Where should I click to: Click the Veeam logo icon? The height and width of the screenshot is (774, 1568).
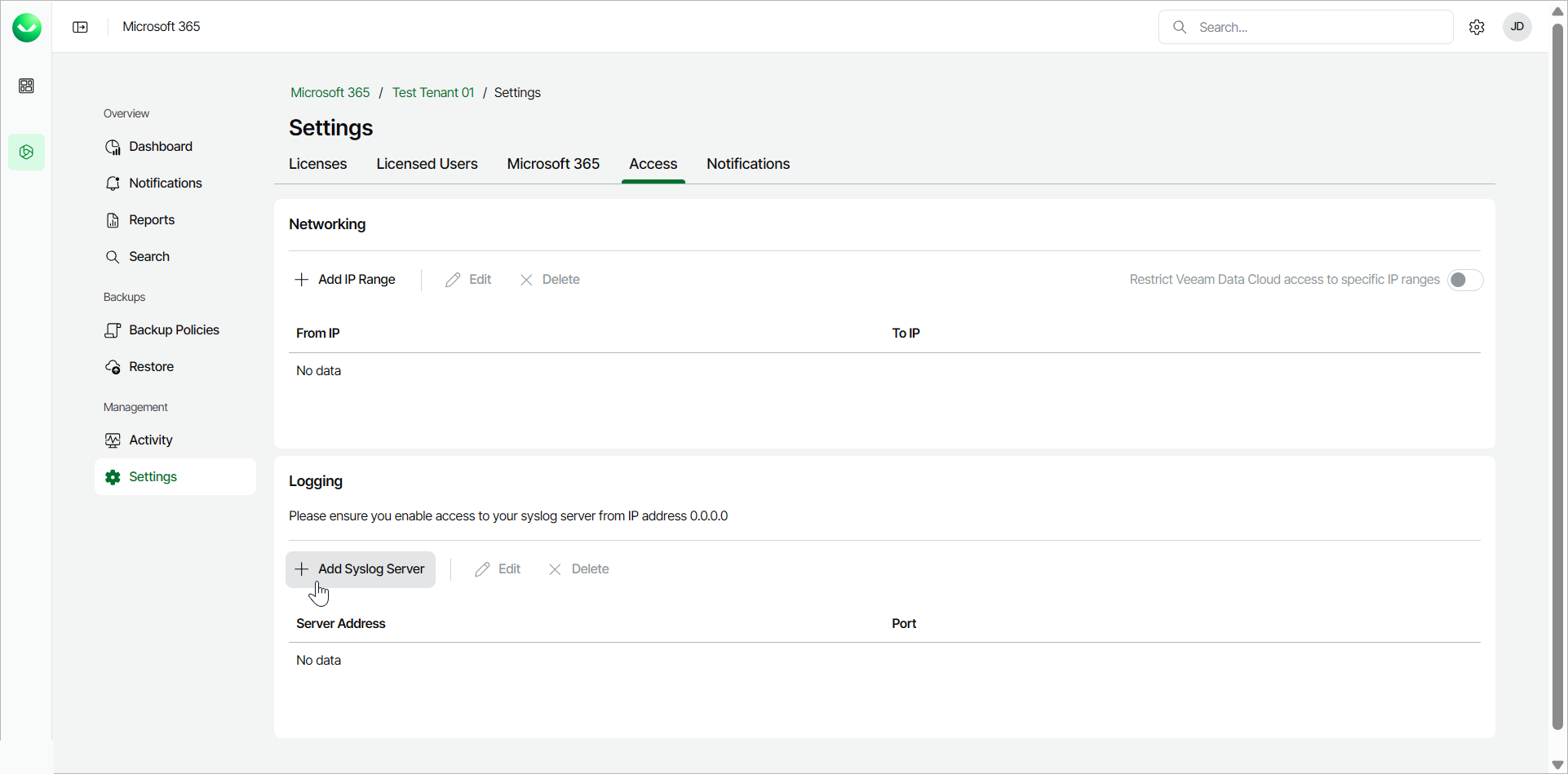[27, 28]
